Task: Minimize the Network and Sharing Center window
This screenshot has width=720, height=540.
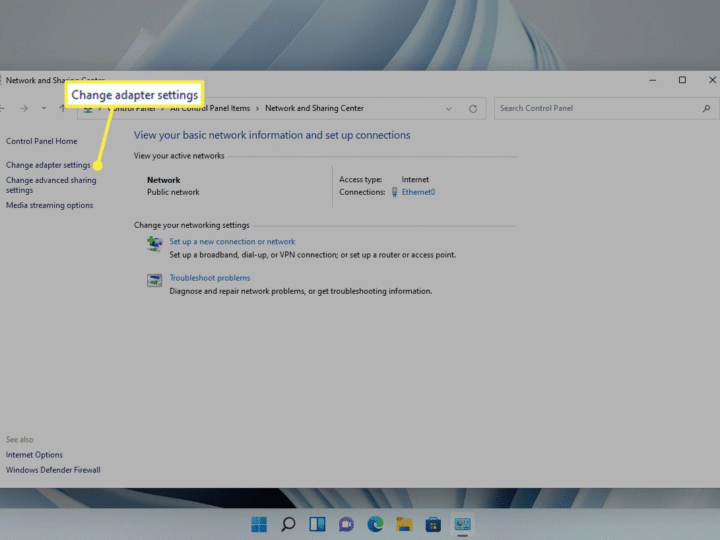Action: (652, 80)
